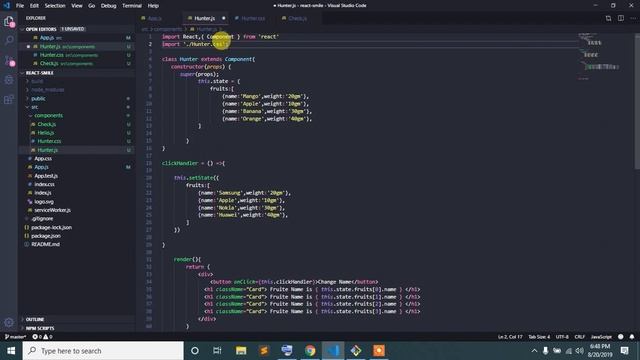This screenshot has width=640, height=360.
Task: Open serviceWorker.js in file tree
Action: 52,210
